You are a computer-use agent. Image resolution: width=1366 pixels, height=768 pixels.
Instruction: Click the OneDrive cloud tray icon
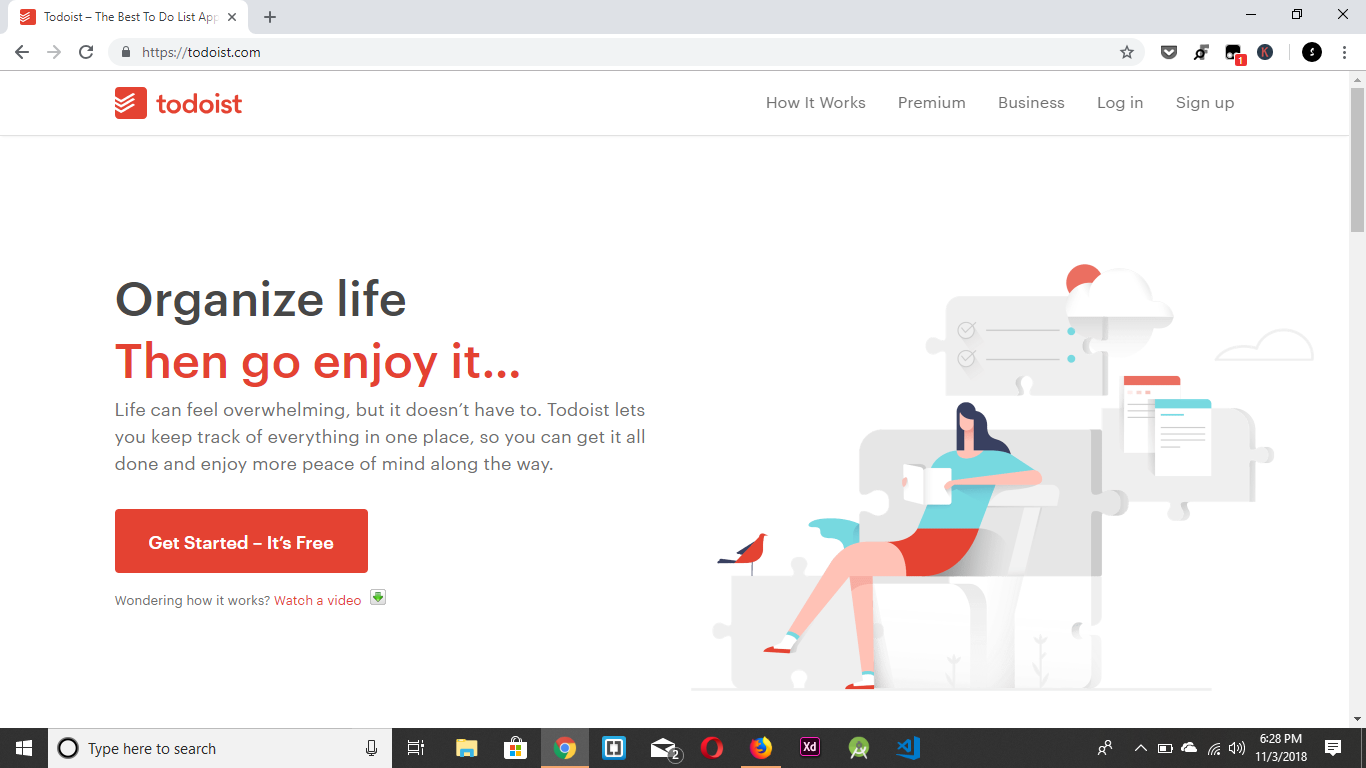tap(1189, 748)
